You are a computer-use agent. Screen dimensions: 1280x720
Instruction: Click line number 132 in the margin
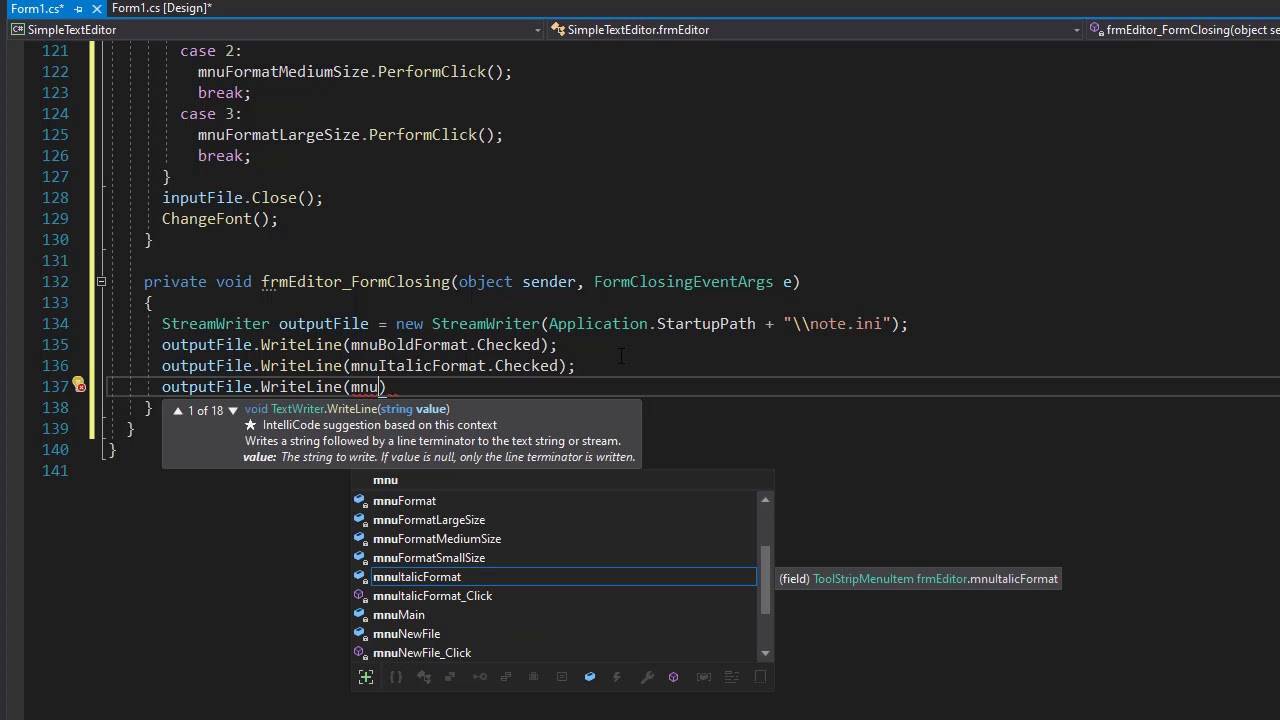(x=56, y=282)
